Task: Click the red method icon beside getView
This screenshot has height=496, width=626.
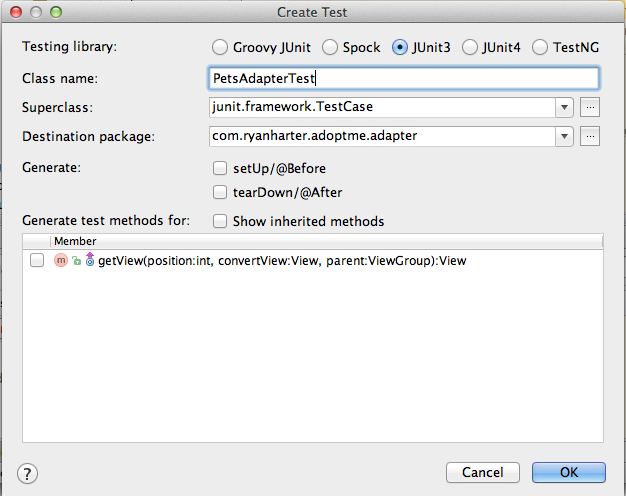Action: [x=61, y=260]
